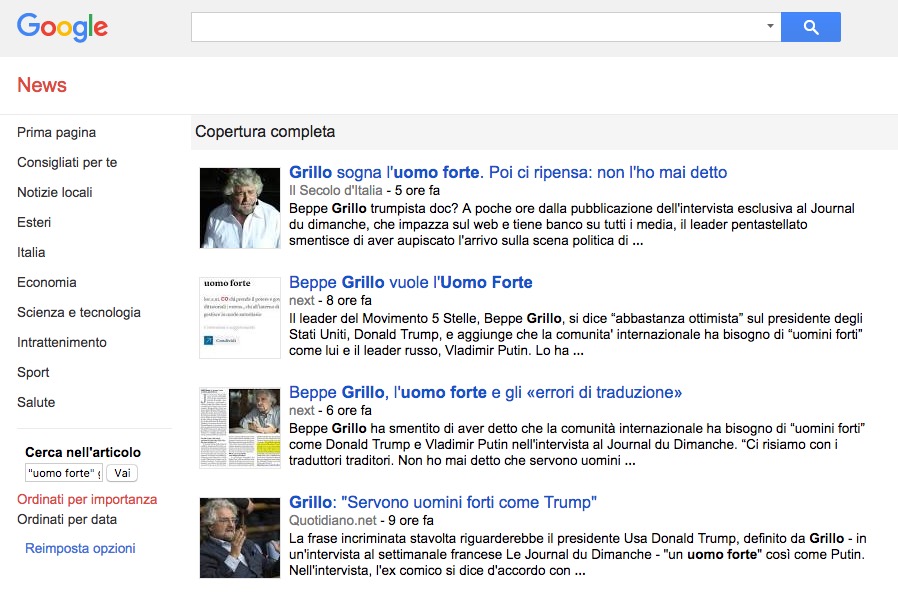Go to Prima pagina section
Screen dimensions: 898x595
[57, 133]
